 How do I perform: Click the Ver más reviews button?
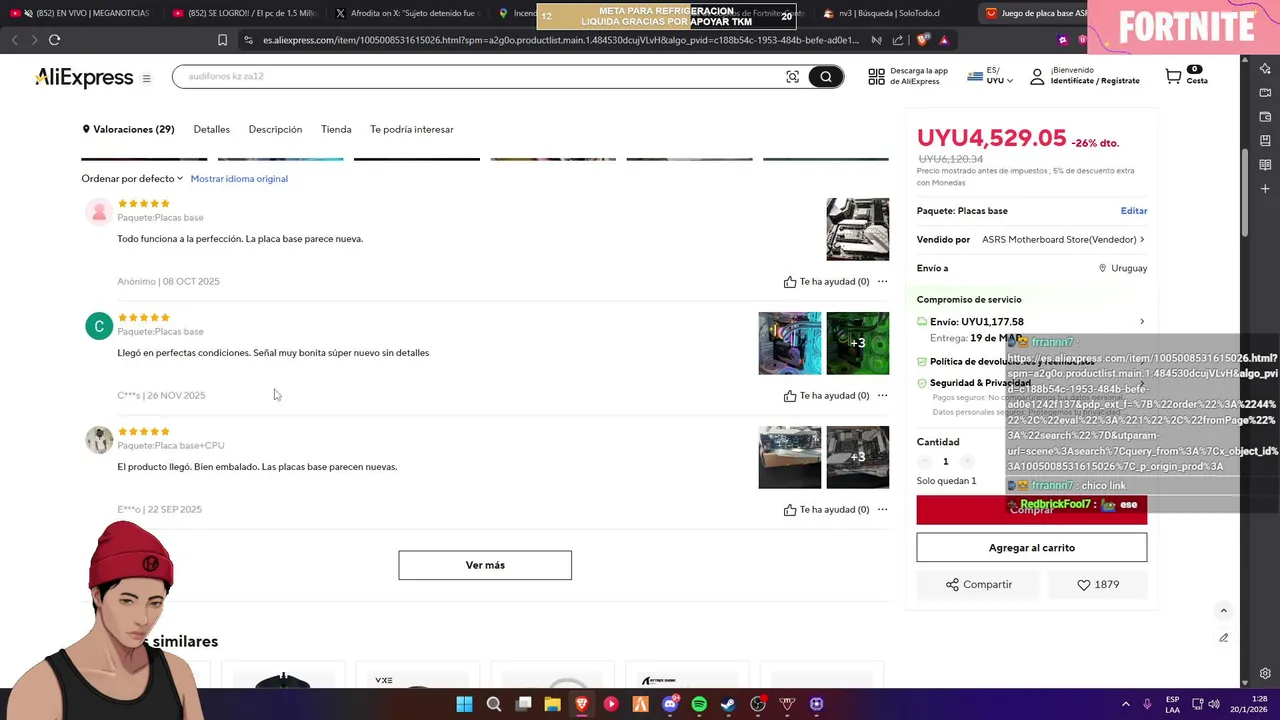click(485, 565)
